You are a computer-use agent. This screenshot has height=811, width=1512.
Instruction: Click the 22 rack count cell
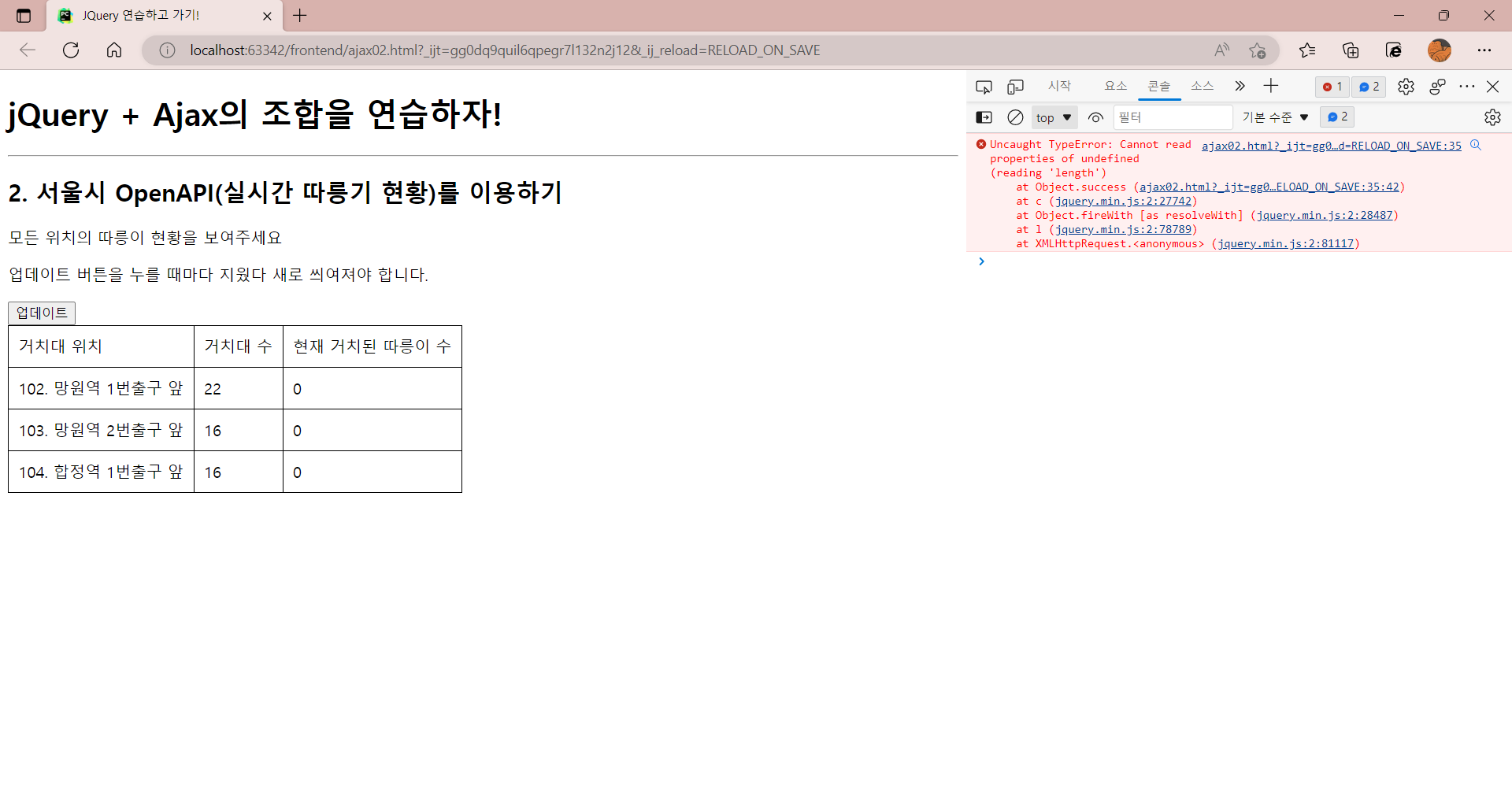239,388
